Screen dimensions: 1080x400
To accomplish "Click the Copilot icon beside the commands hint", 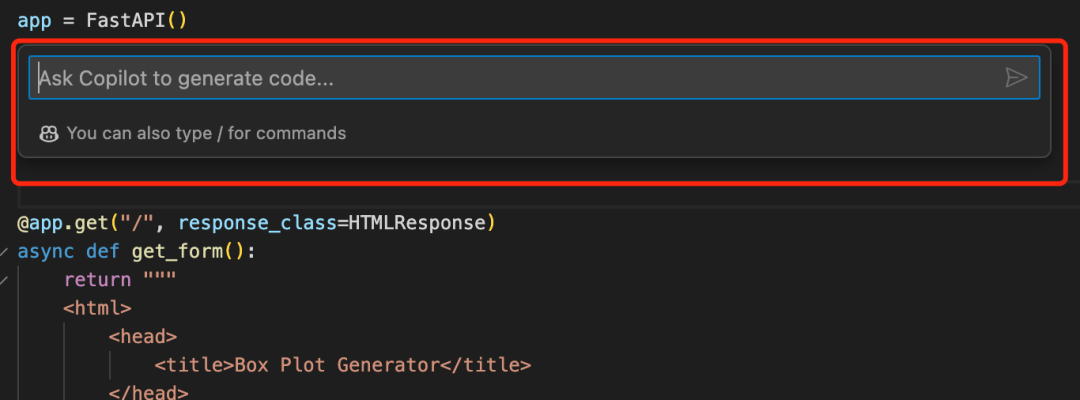I will [x=49, y=133].
